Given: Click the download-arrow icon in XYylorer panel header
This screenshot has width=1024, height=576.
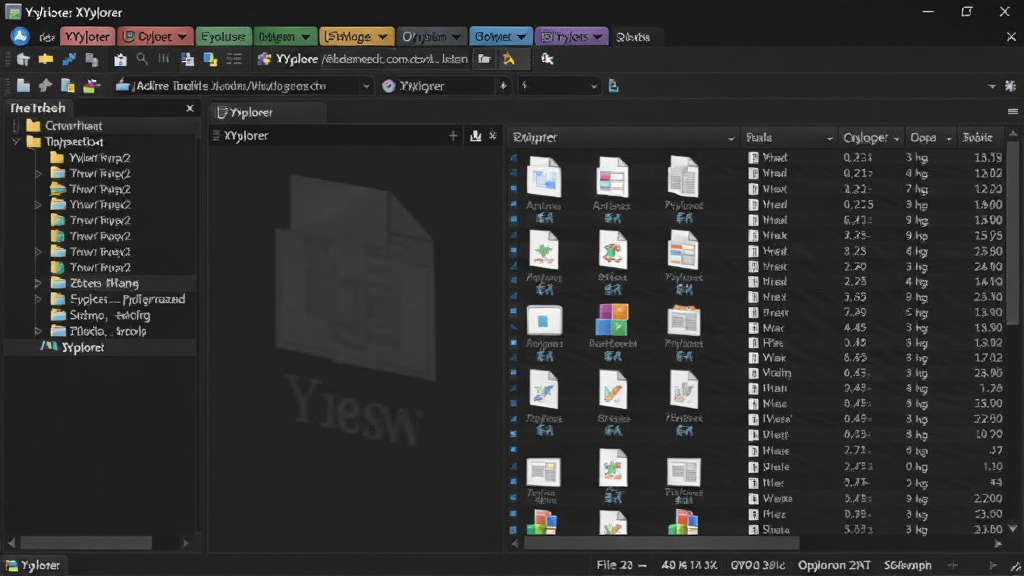Looking at the screenshot, I should (475, 136).
